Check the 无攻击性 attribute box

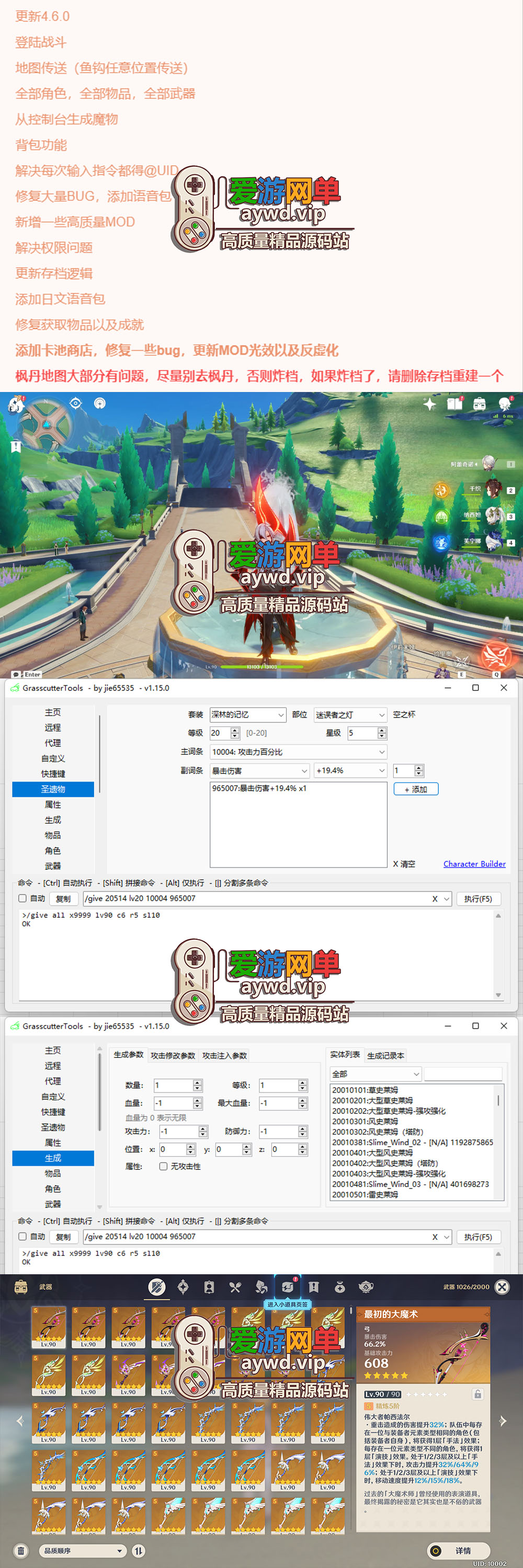click(x=163, y=1166)
